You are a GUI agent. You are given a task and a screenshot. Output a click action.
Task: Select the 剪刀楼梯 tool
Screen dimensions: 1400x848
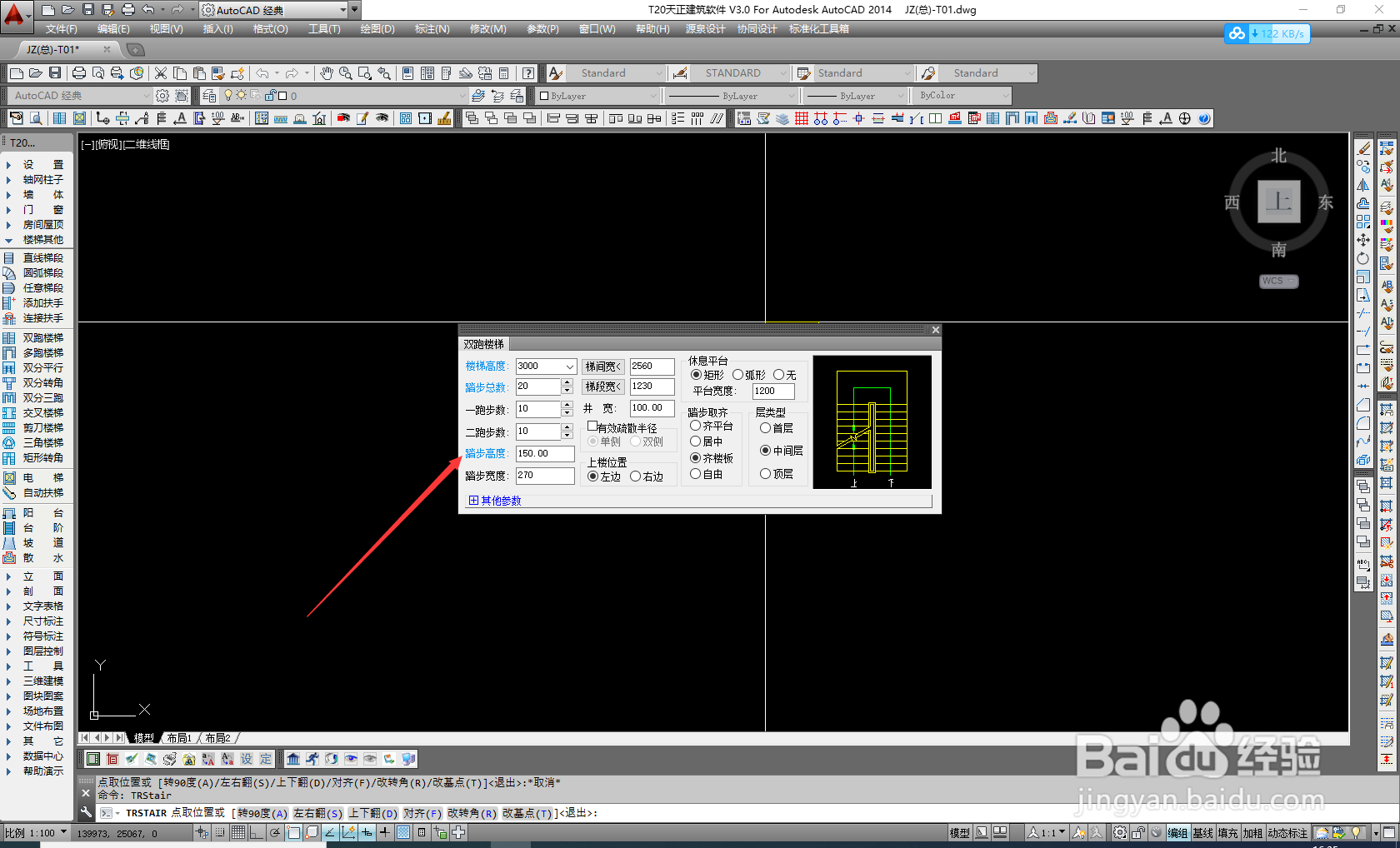point(34,428)
